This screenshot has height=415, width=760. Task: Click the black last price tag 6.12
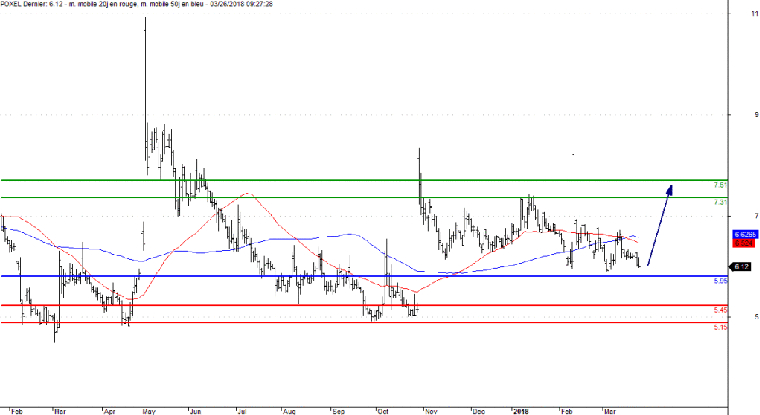[742, 267]
